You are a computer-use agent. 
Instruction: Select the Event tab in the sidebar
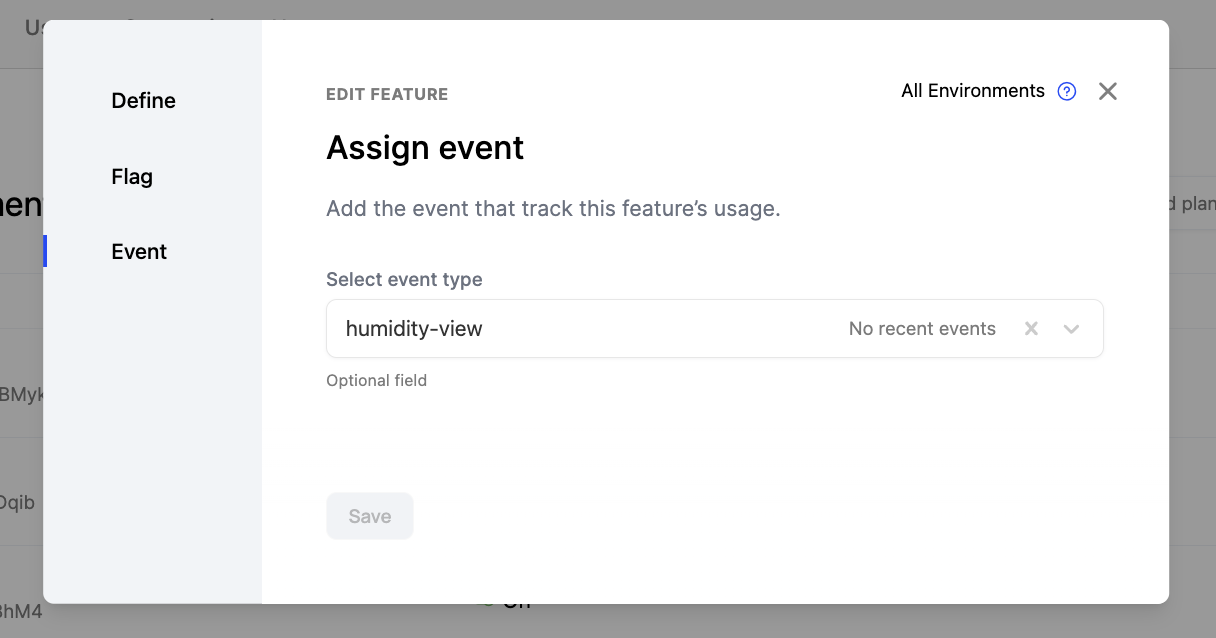click(138, 251)
